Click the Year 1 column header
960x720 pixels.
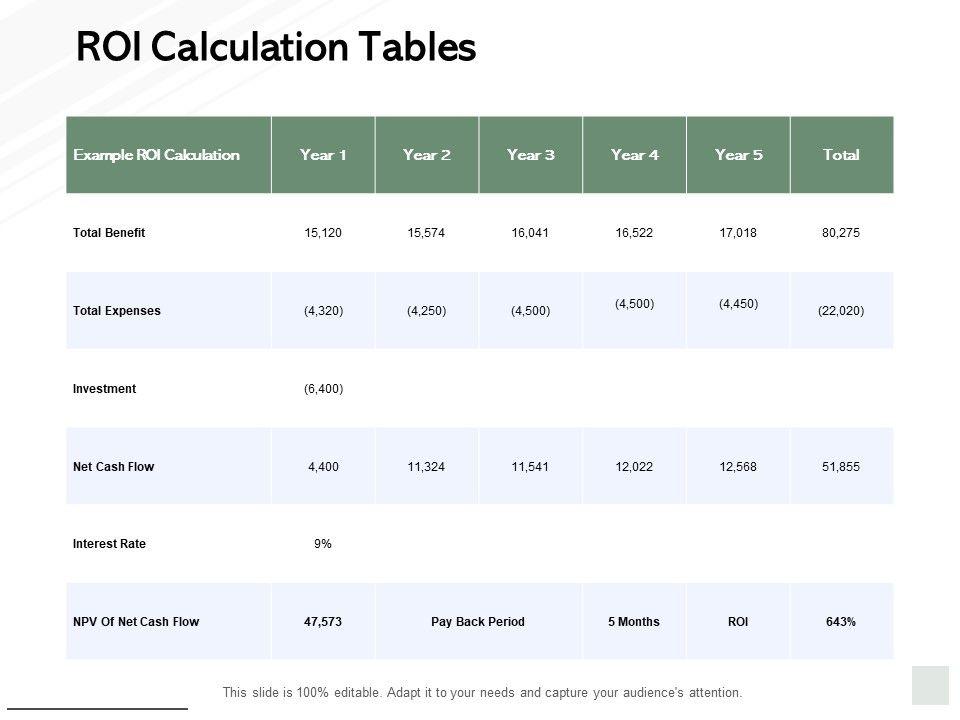pos(323,155)
